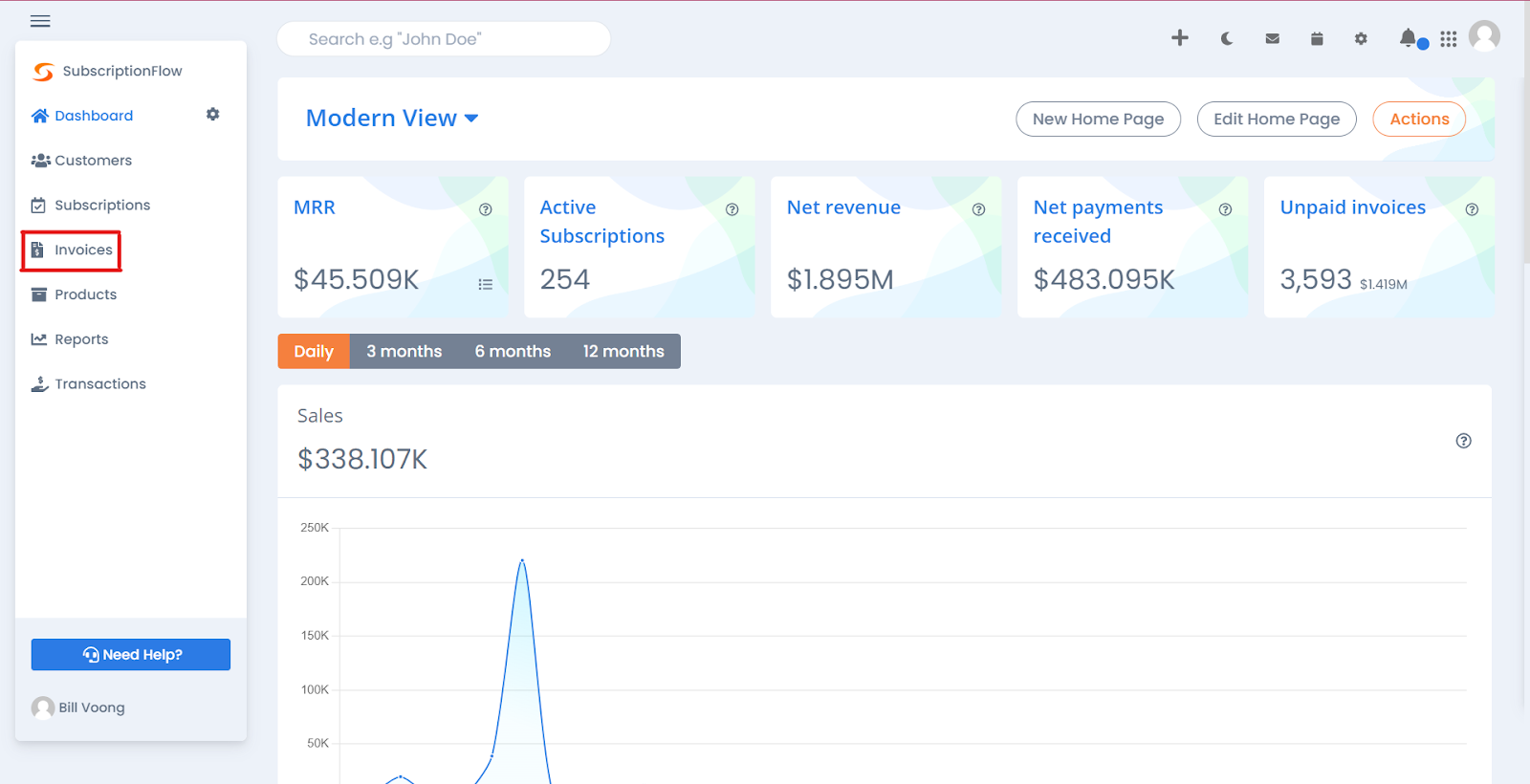Click the Sales chart help icon
This screenshot has height=784, width=1530.
tap(1464, 441)
